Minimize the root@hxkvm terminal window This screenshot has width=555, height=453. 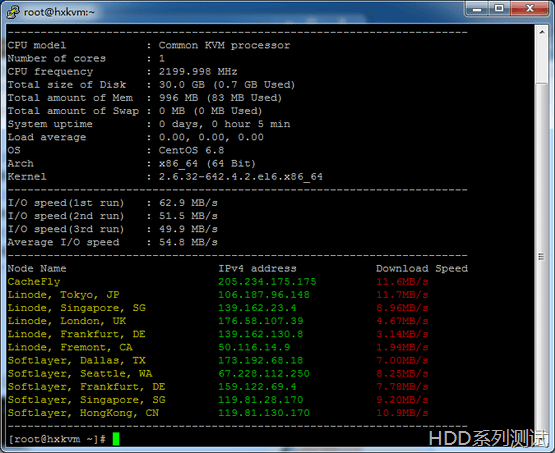477,9
